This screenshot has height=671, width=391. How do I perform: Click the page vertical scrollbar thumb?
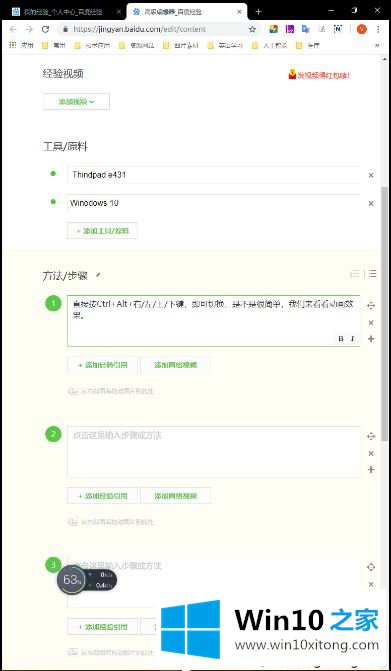point(386,314)
